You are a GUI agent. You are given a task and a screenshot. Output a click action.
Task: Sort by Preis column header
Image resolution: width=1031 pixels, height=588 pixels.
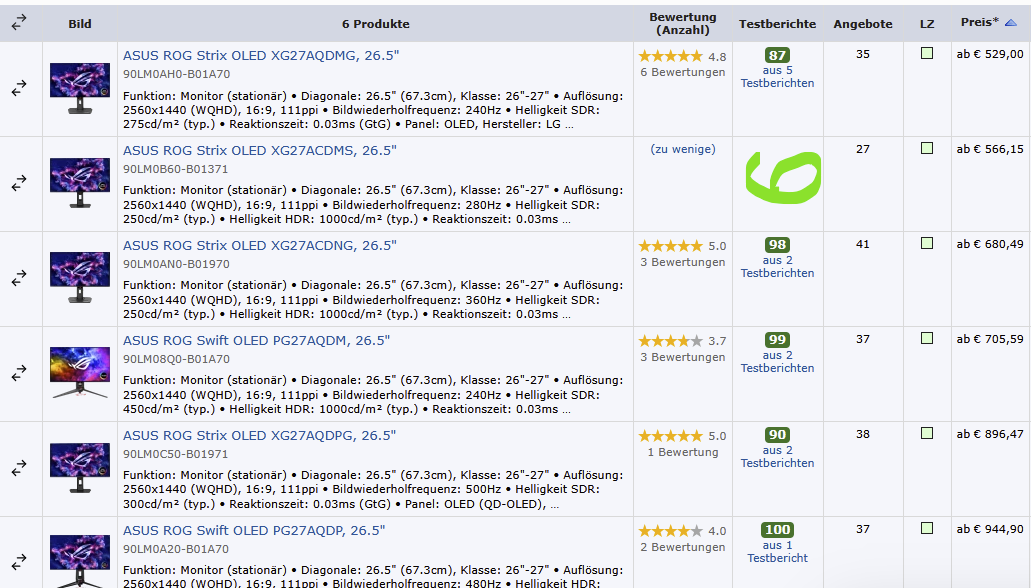[980, 22]
